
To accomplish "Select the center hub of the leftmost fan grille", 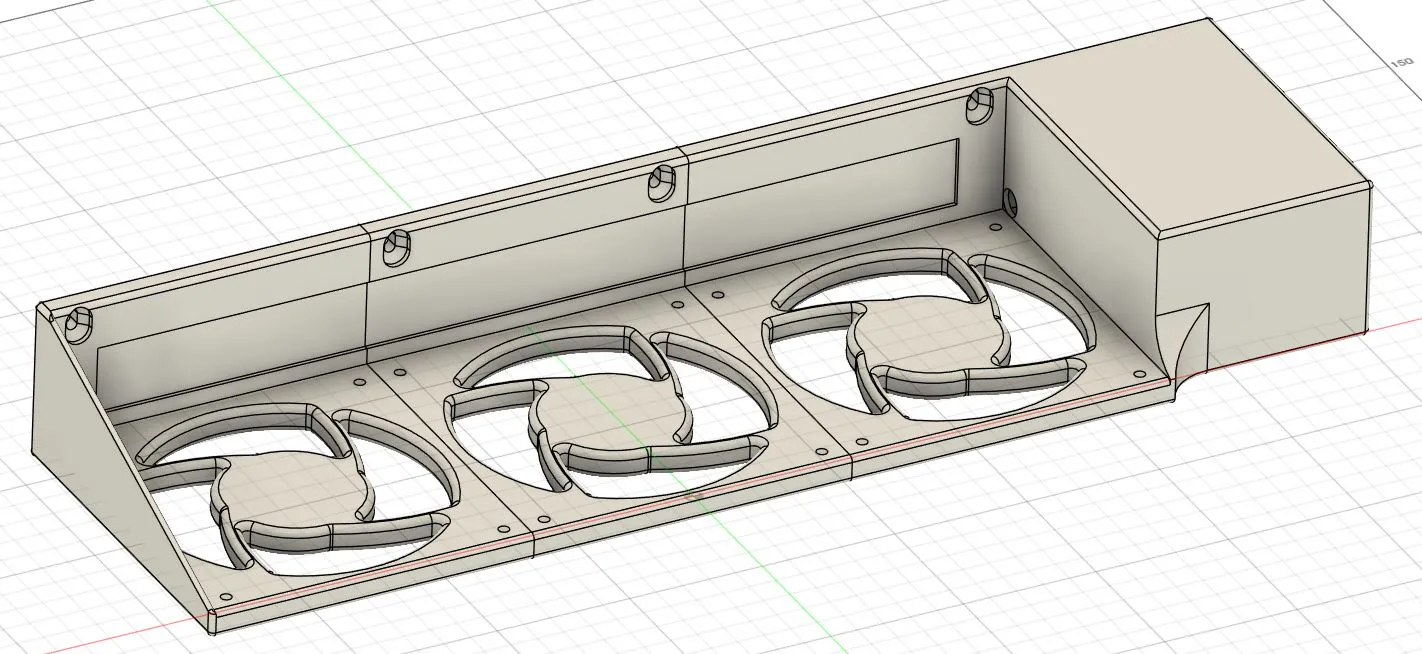I will (292, 488).
